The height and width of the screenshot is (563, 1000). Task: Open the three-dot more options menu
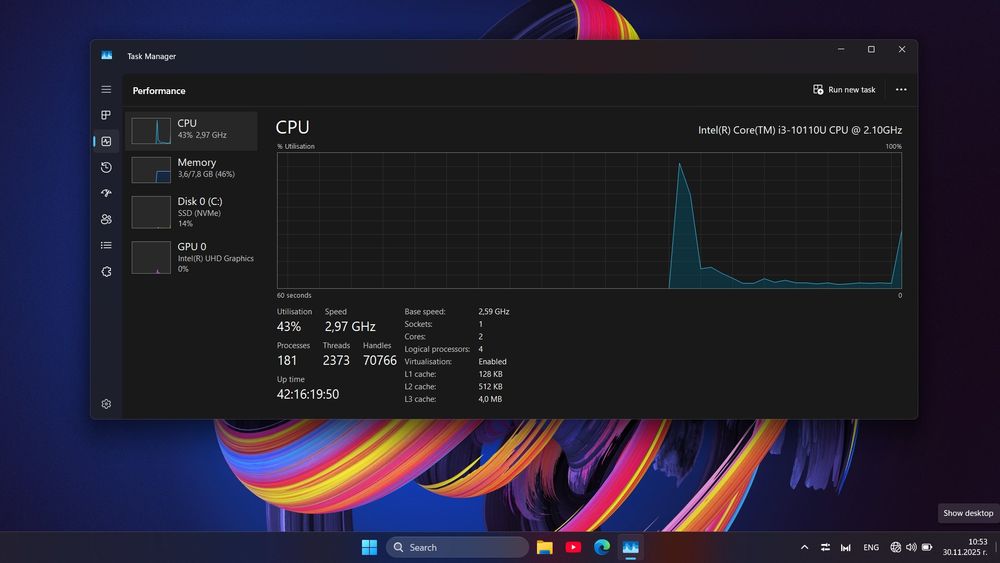click(x=901, y=89)
